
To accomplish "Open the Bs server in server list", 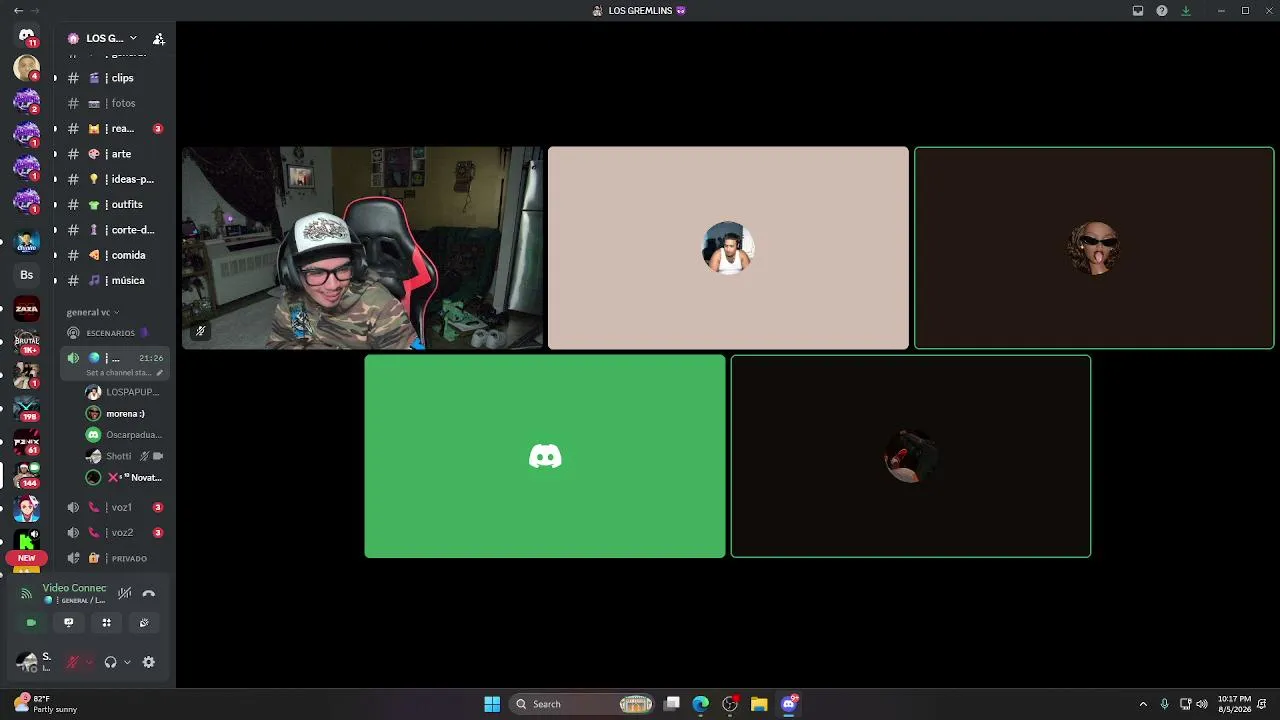I will coord(27,275).
